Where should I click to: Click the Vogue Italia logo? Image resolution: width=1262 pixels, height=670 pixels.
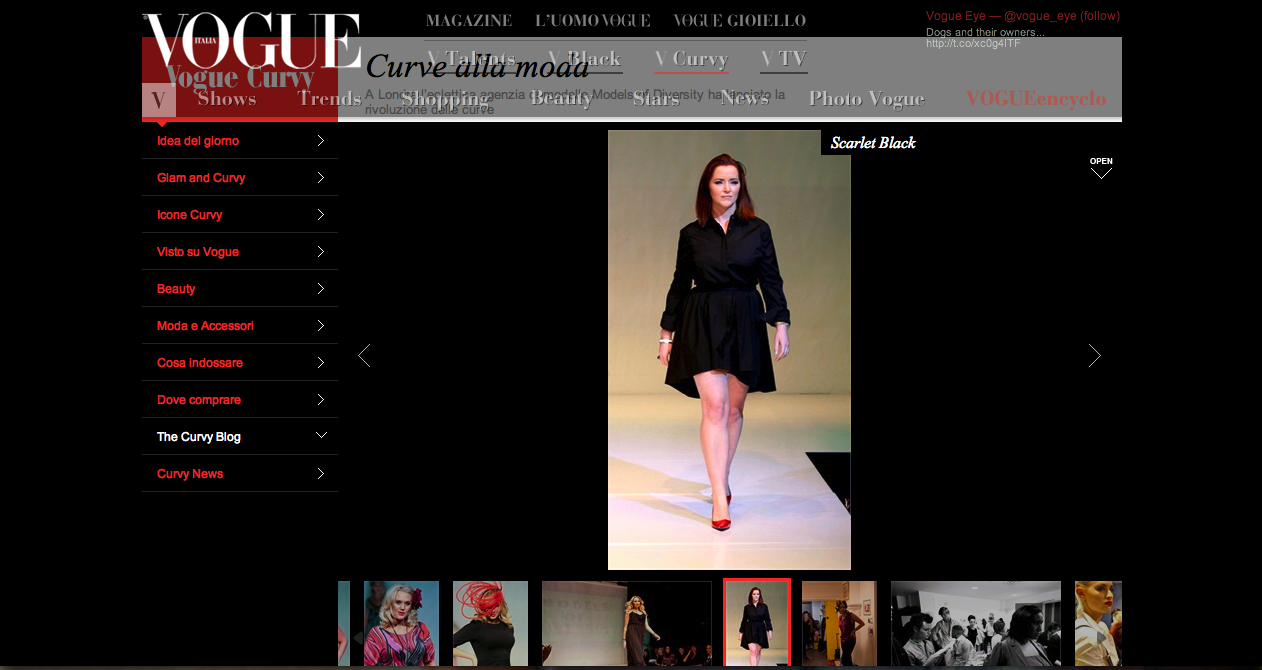[252, 41]
